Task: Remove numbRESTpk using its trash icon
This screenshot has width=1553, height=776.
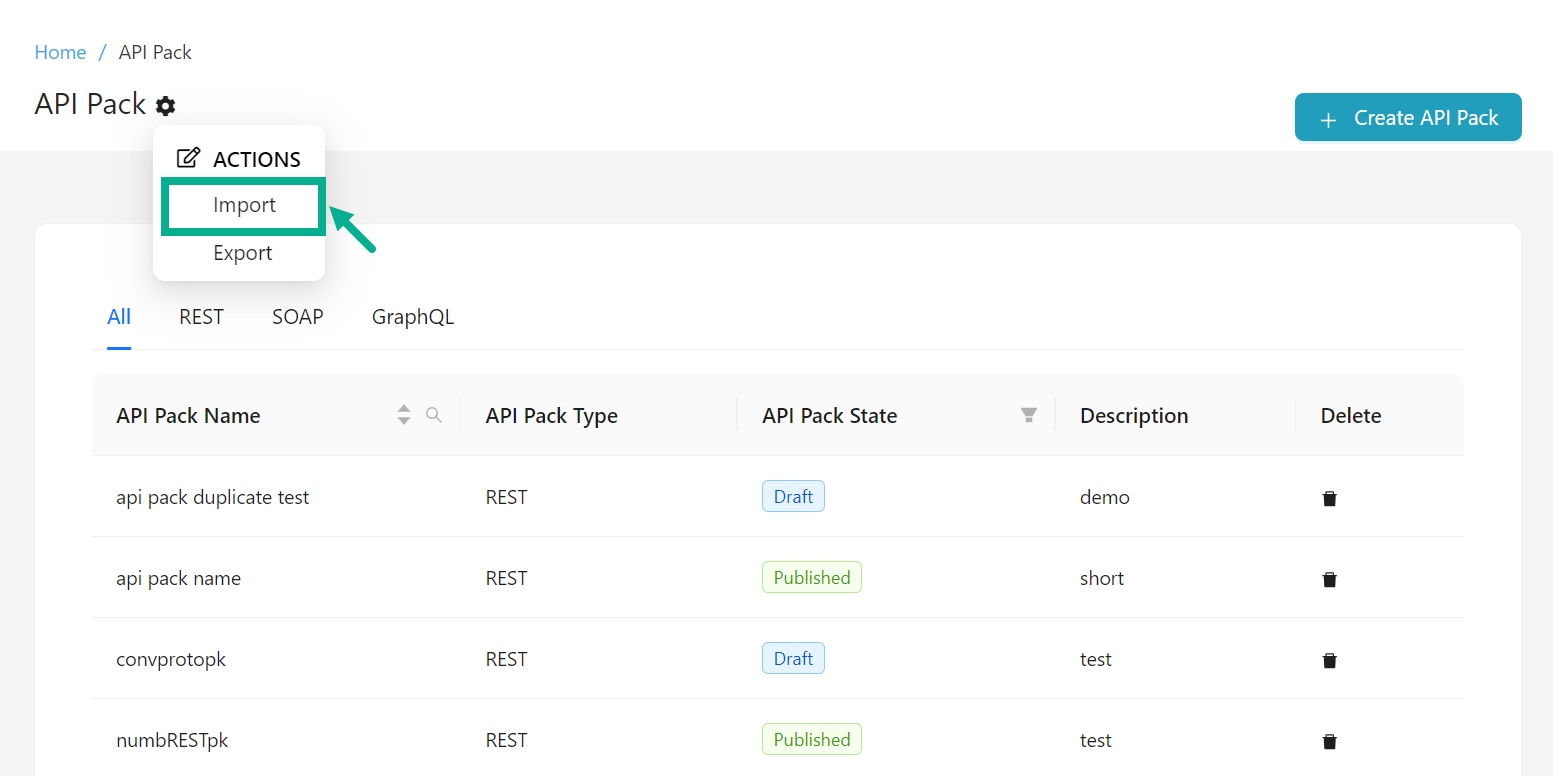Action: [1329, 741]
